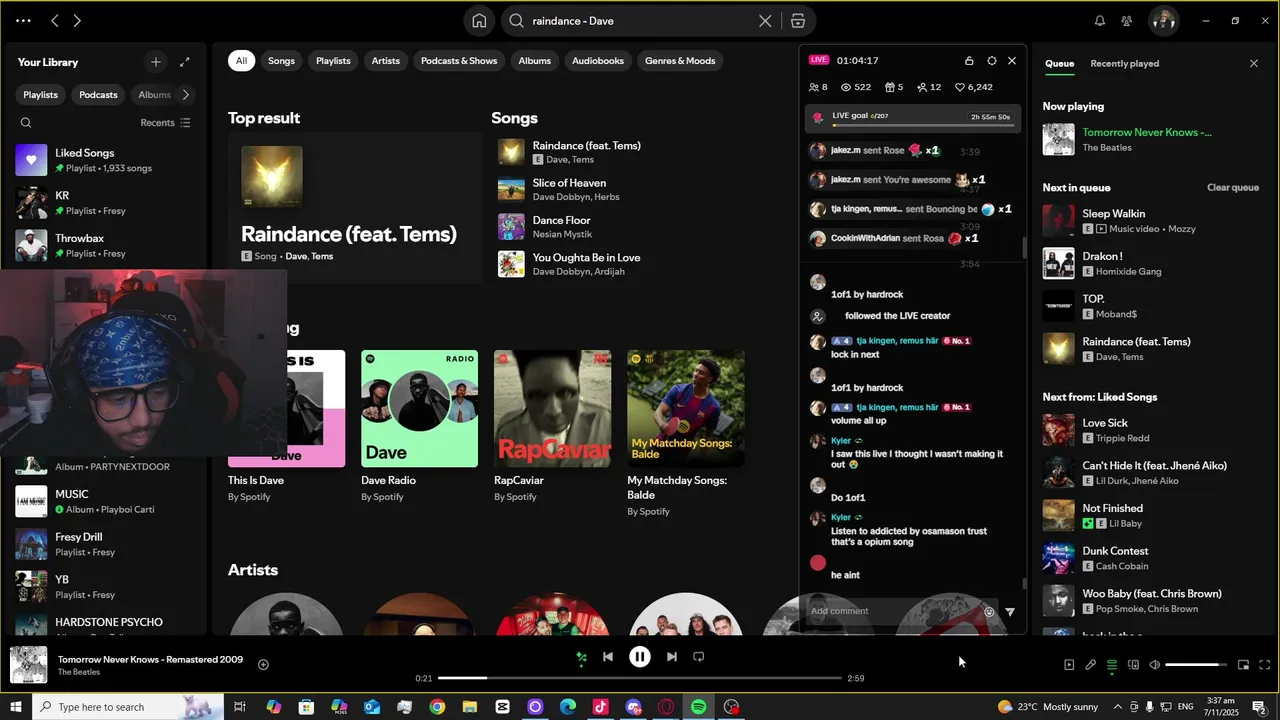
Task: Open the chat filter funnel dropdown
Action: click(x=1010, y=612)
